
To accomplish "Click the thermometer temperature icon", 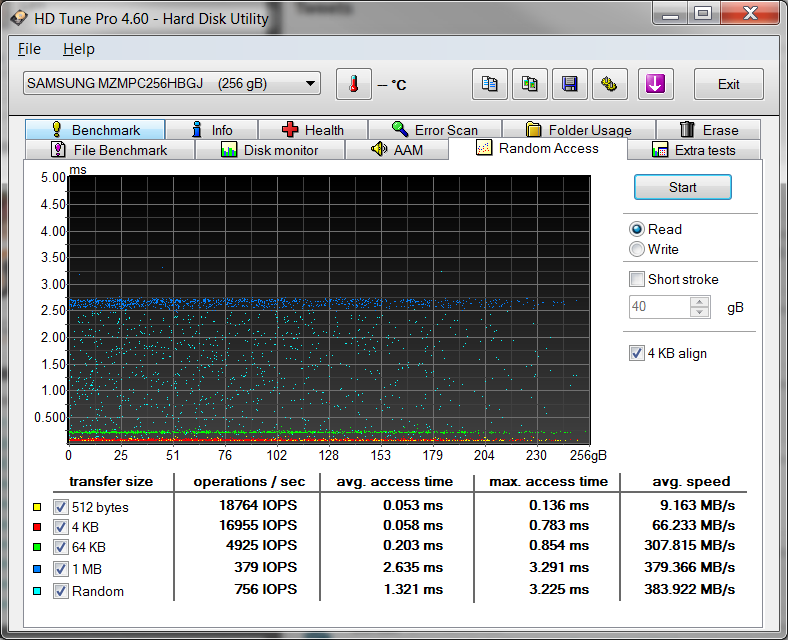I will click(353, 84).
